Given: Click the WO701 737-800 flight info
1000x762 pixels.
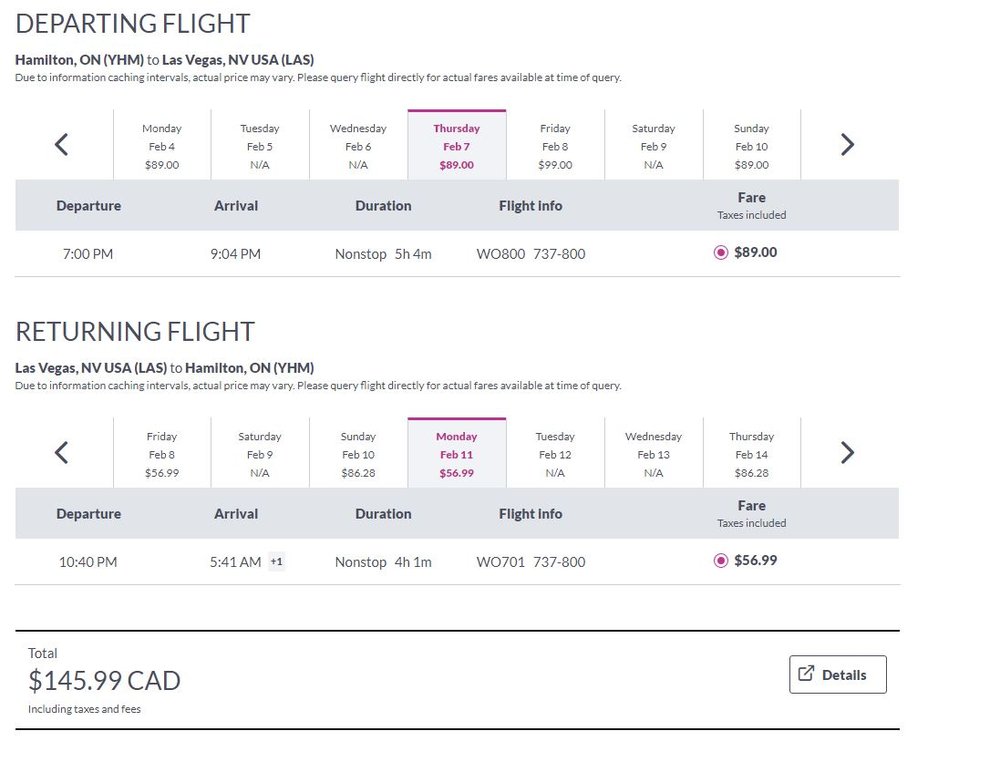Looking at the screenshot, I should point(531,562).
